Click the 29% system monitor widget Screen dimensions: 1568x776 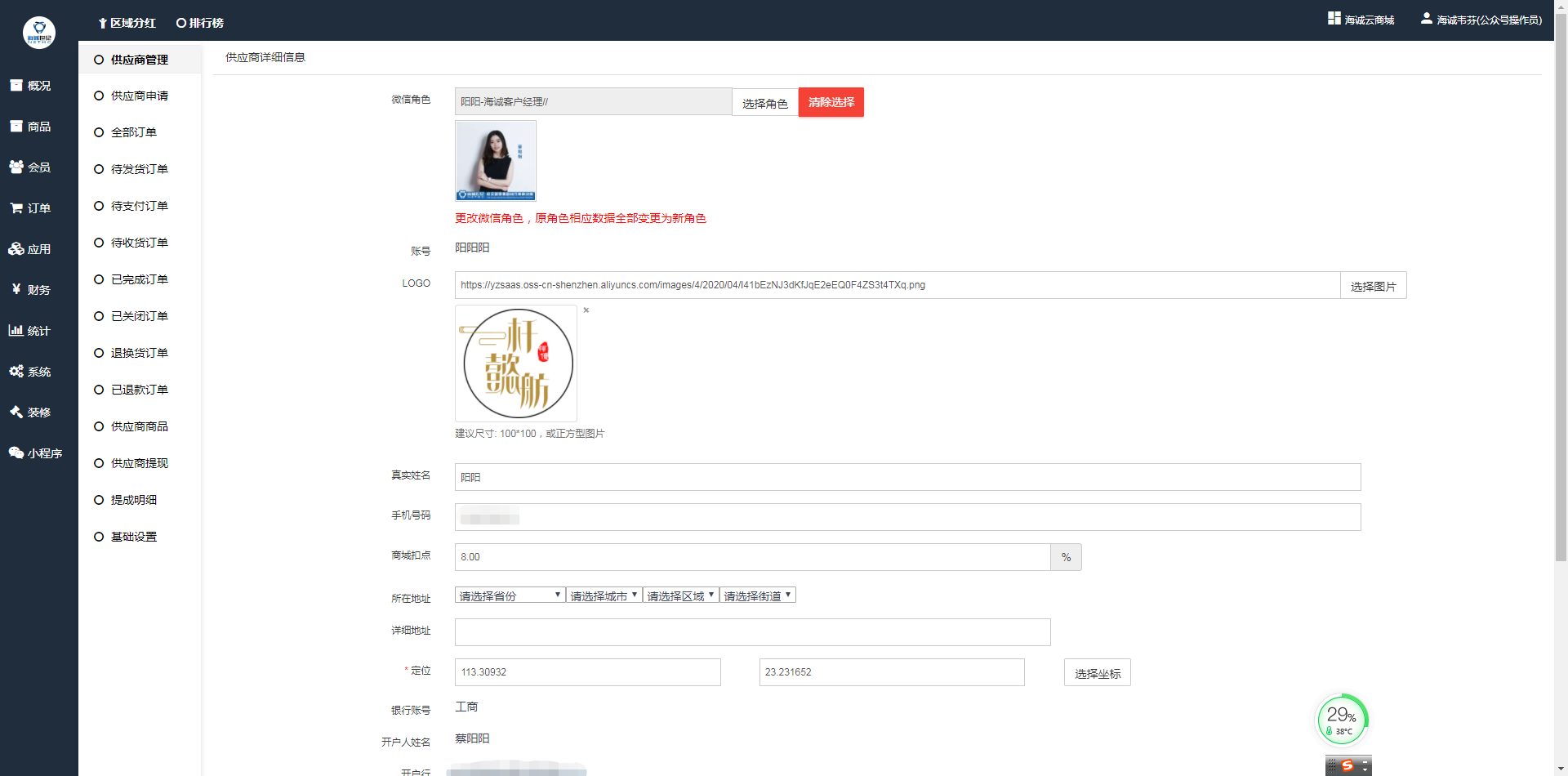(1342, 719)
